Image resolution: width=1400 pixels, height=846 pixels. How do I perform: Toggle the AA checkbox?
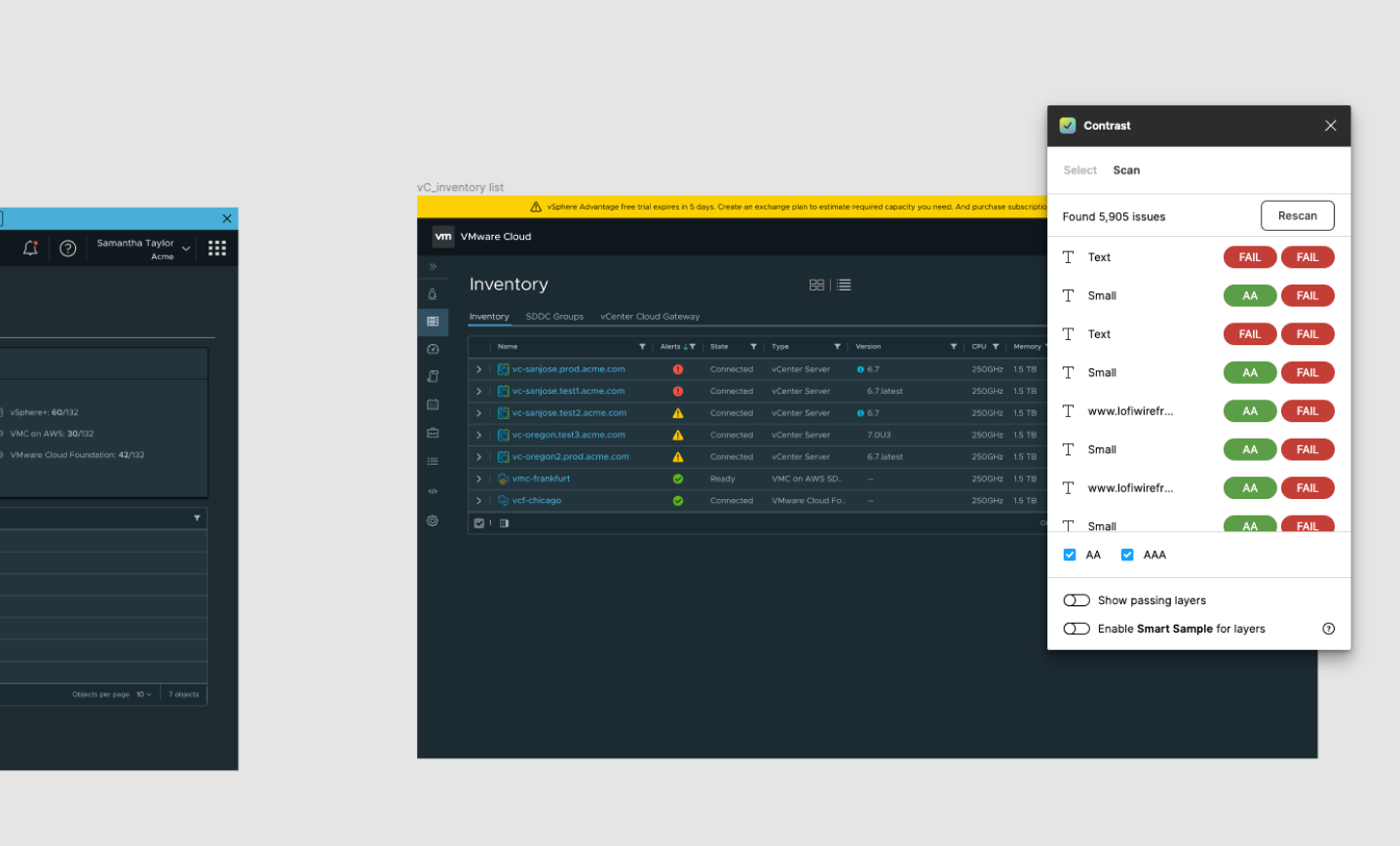[x=1070, y=555]
